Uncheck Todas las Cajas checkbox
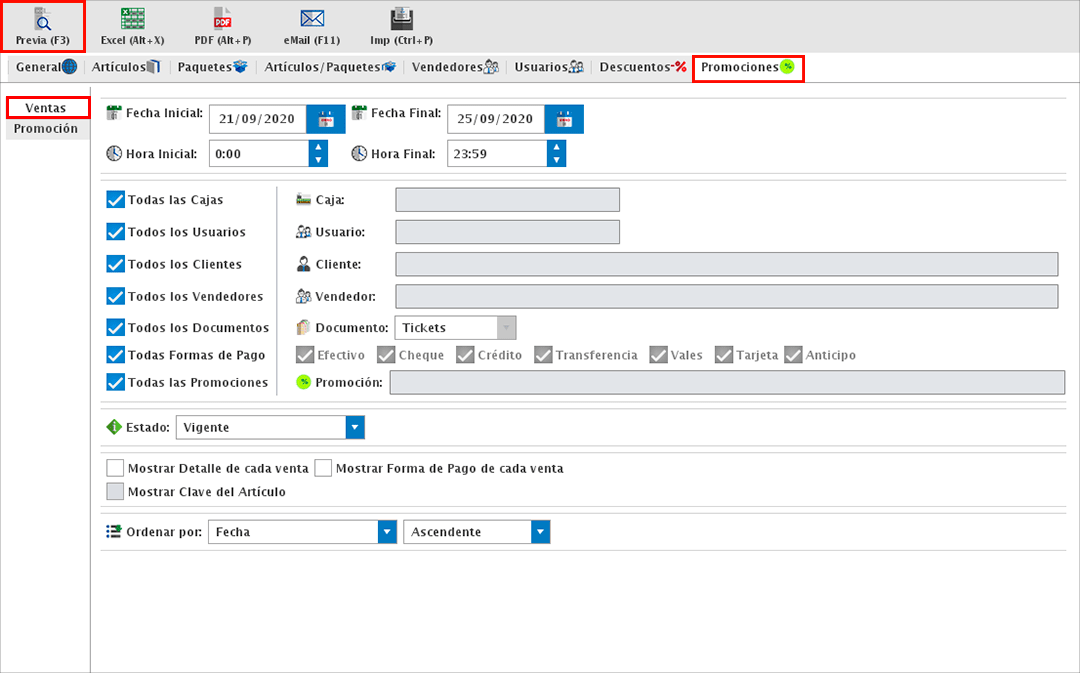Viewport: 1080px width, 673px height. point(115,200)
